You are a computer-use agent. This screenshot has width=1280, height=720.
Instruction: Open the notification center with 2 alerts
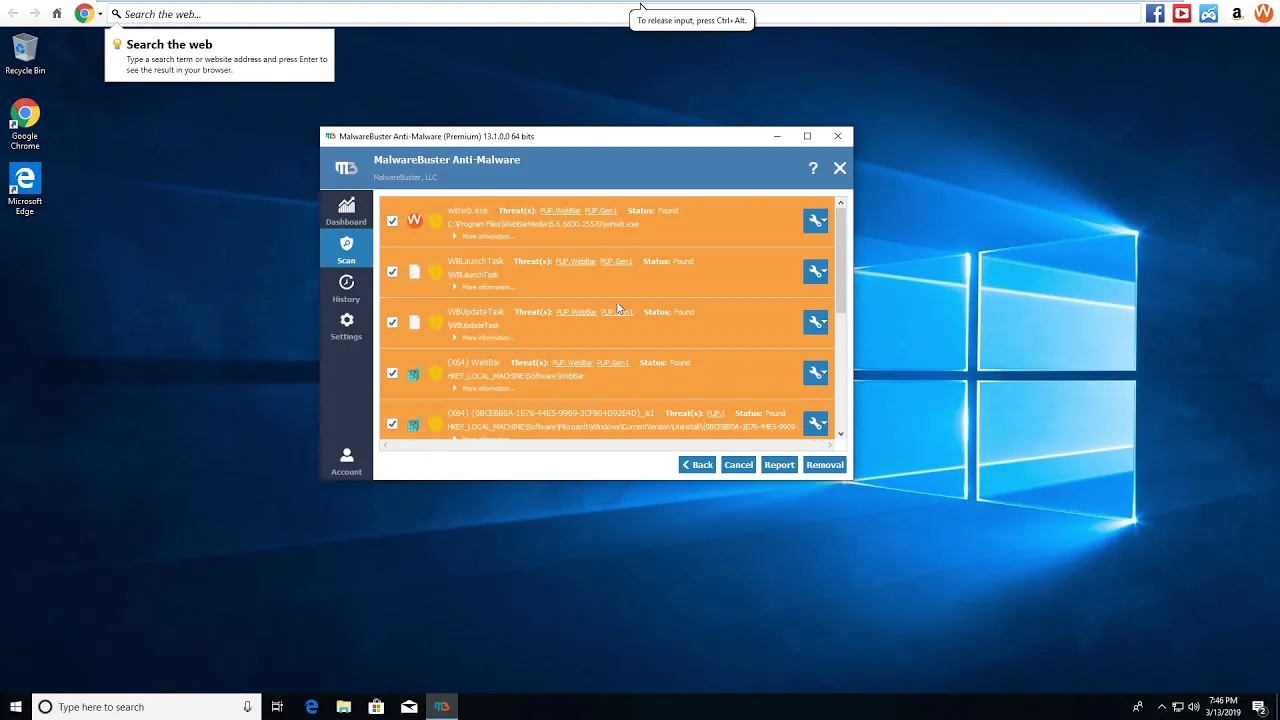coord(1262,707)
